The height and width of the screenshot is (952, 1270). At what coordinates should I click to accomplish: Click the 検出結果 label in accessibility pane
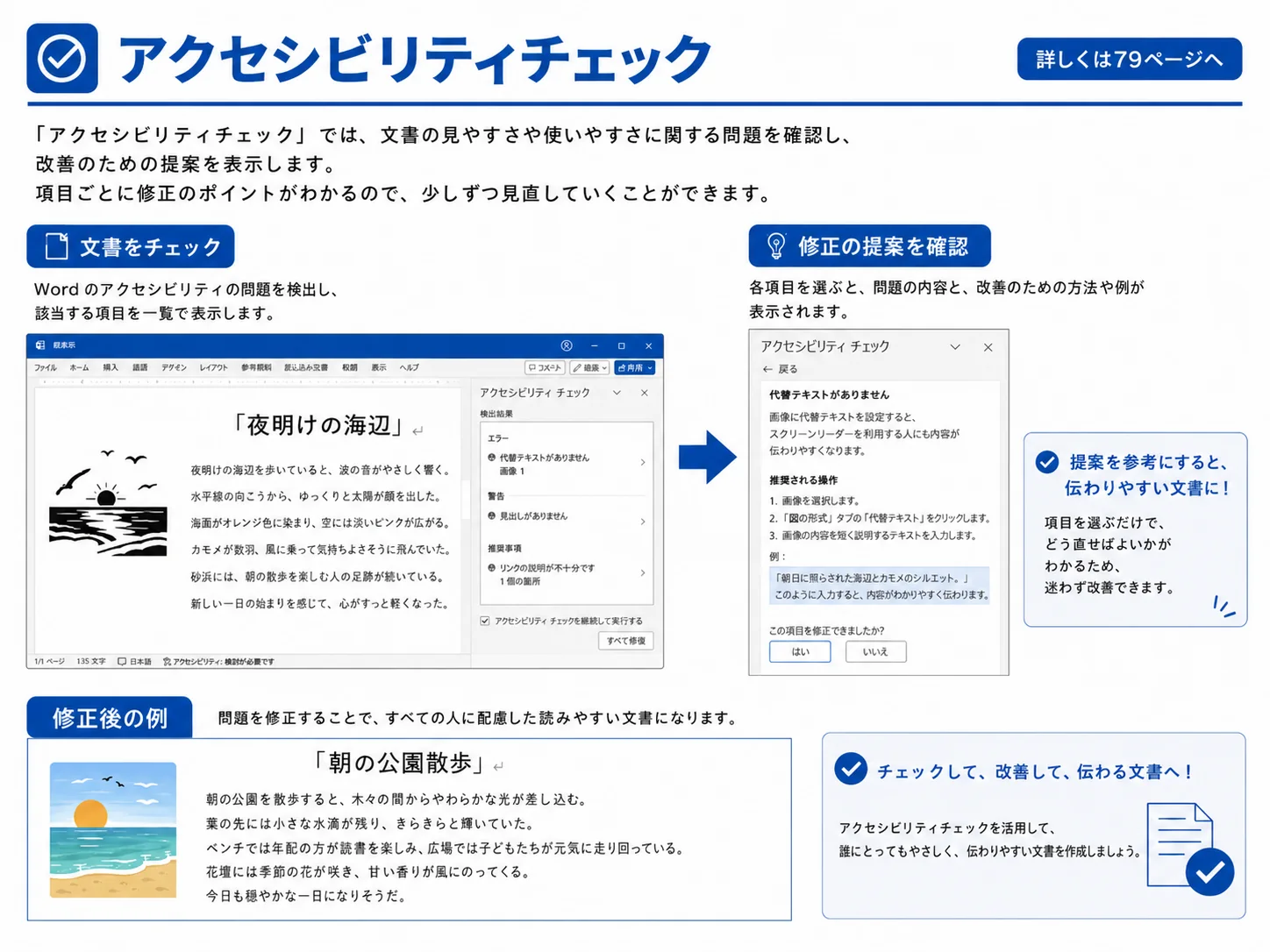tap(496, 414)
